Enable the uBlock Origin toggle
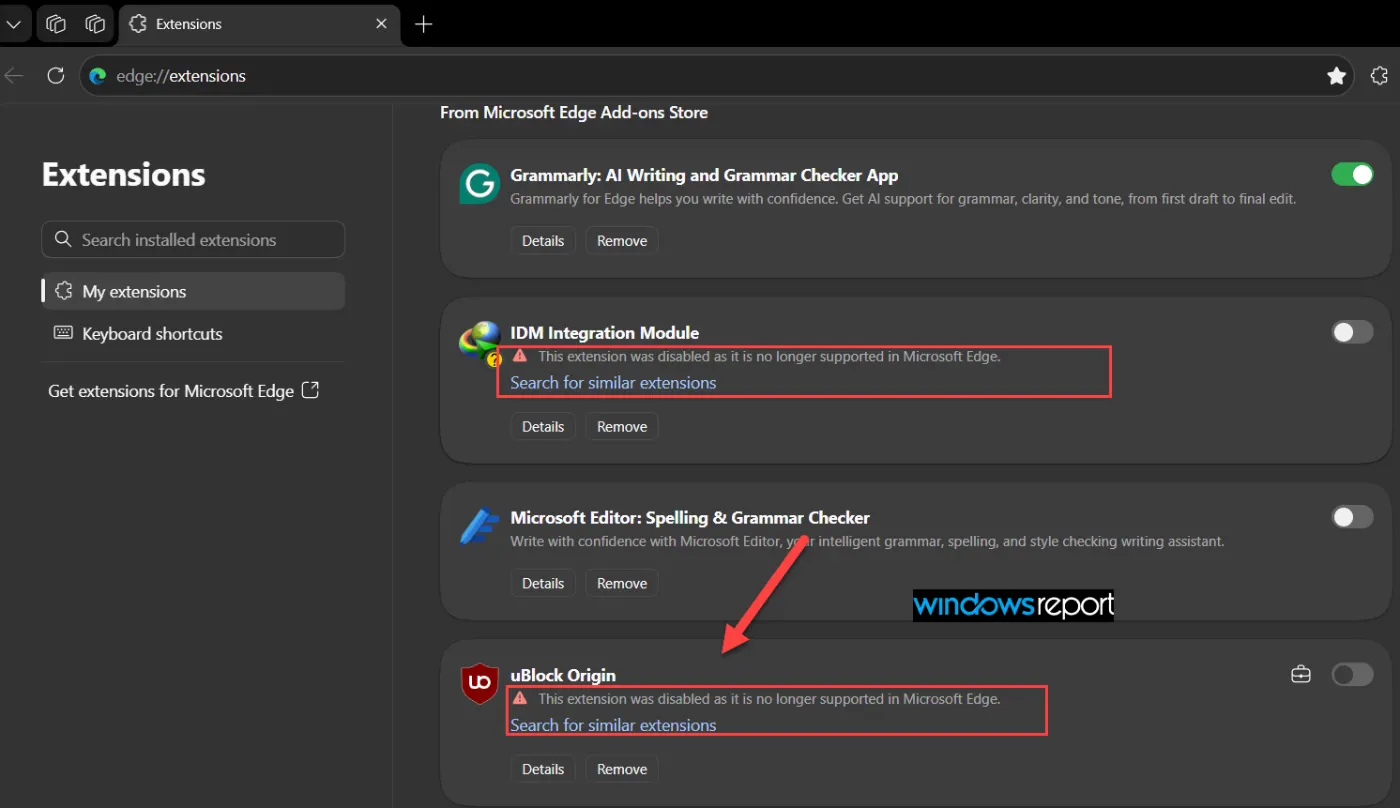The image size is (1400, 808). click(x=1352, y=675)
